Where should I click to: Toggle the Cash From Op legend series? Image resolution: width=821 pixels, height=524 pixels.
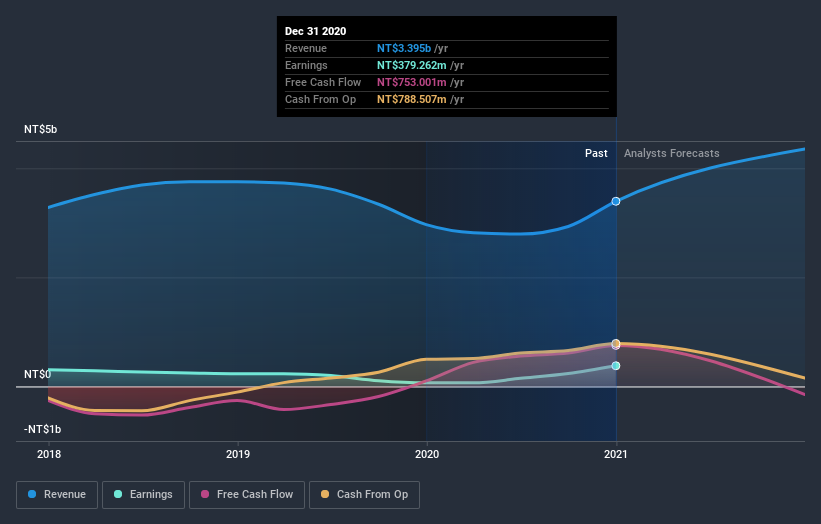point(364,495)
